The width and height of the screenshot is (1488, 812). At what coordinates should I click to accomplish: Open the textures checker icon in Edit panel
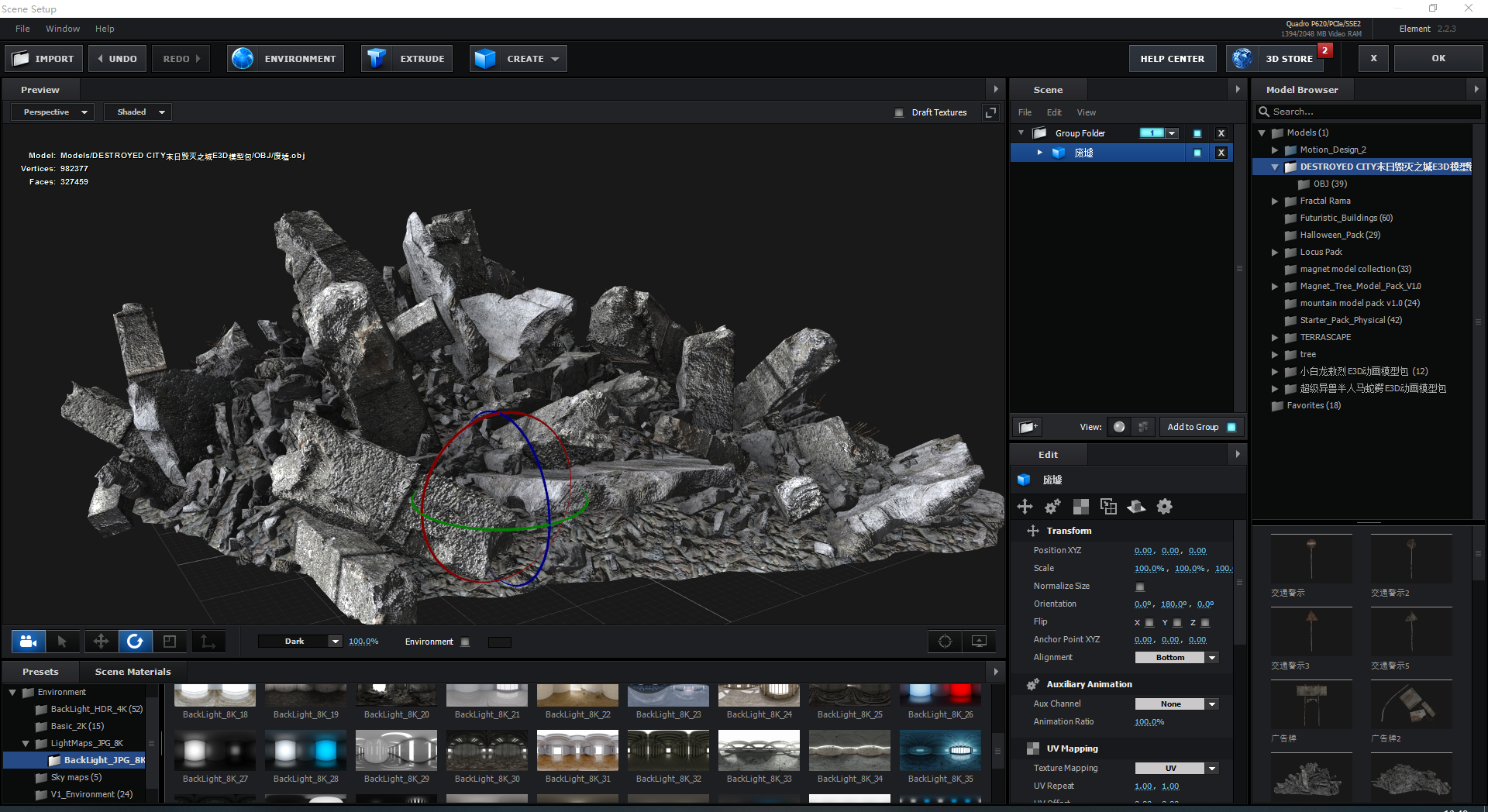[1080, 507]
